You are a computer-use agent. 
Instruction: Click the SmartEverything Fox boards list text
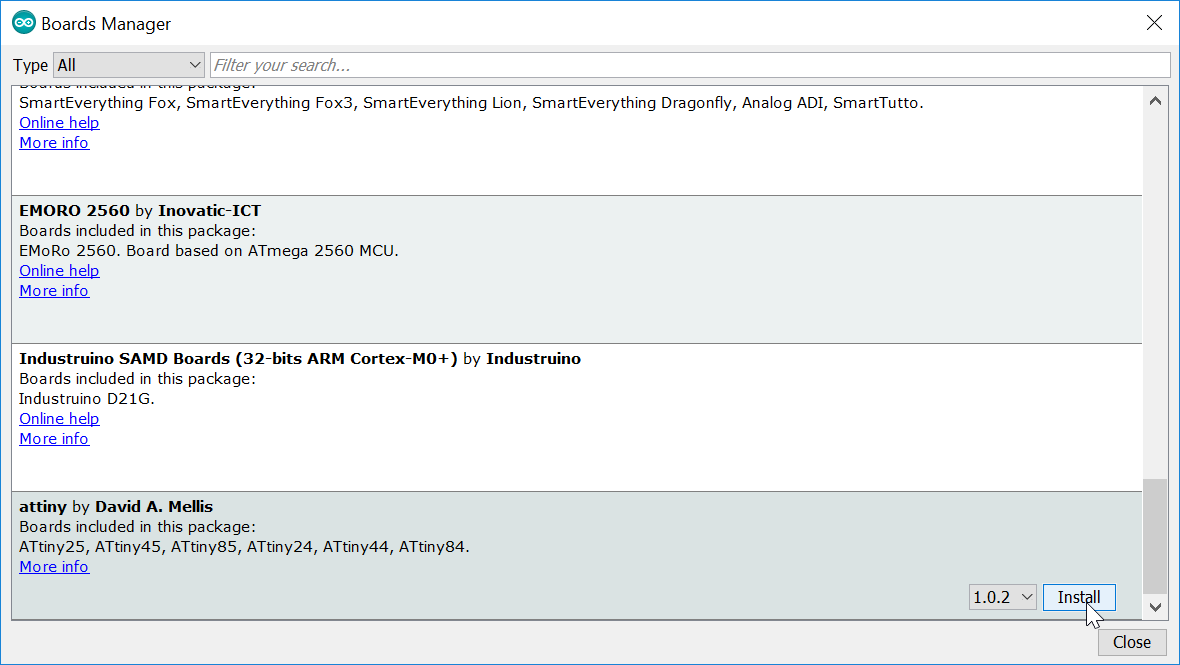tap(471, 103)
